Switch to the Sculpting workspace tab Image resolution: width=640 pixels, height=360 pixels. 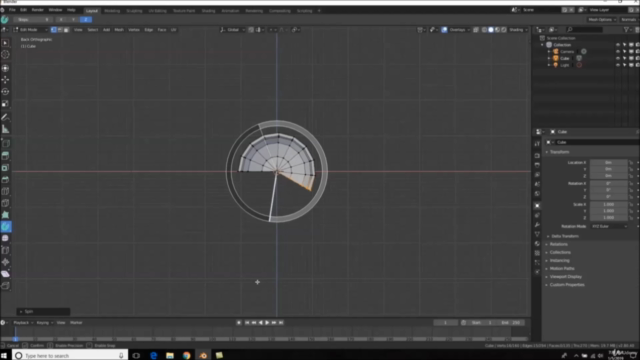(x=134, y=11)
